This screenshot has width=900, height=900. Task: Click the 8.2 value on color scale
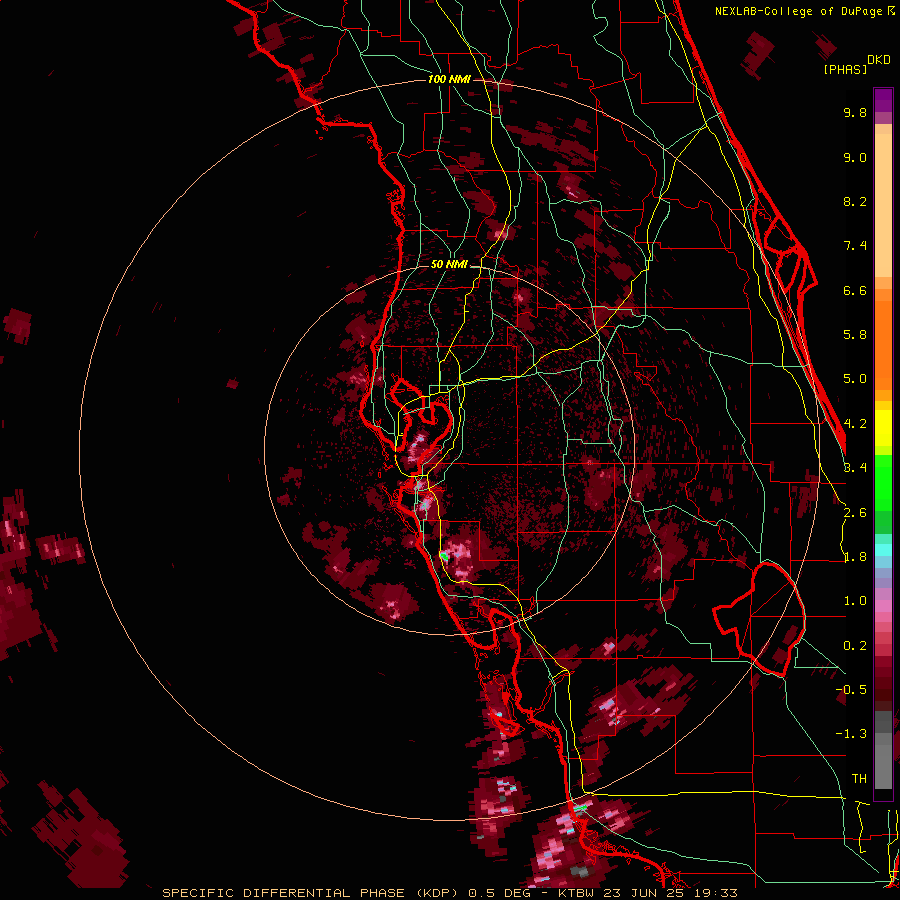click(x=855, y=201)
